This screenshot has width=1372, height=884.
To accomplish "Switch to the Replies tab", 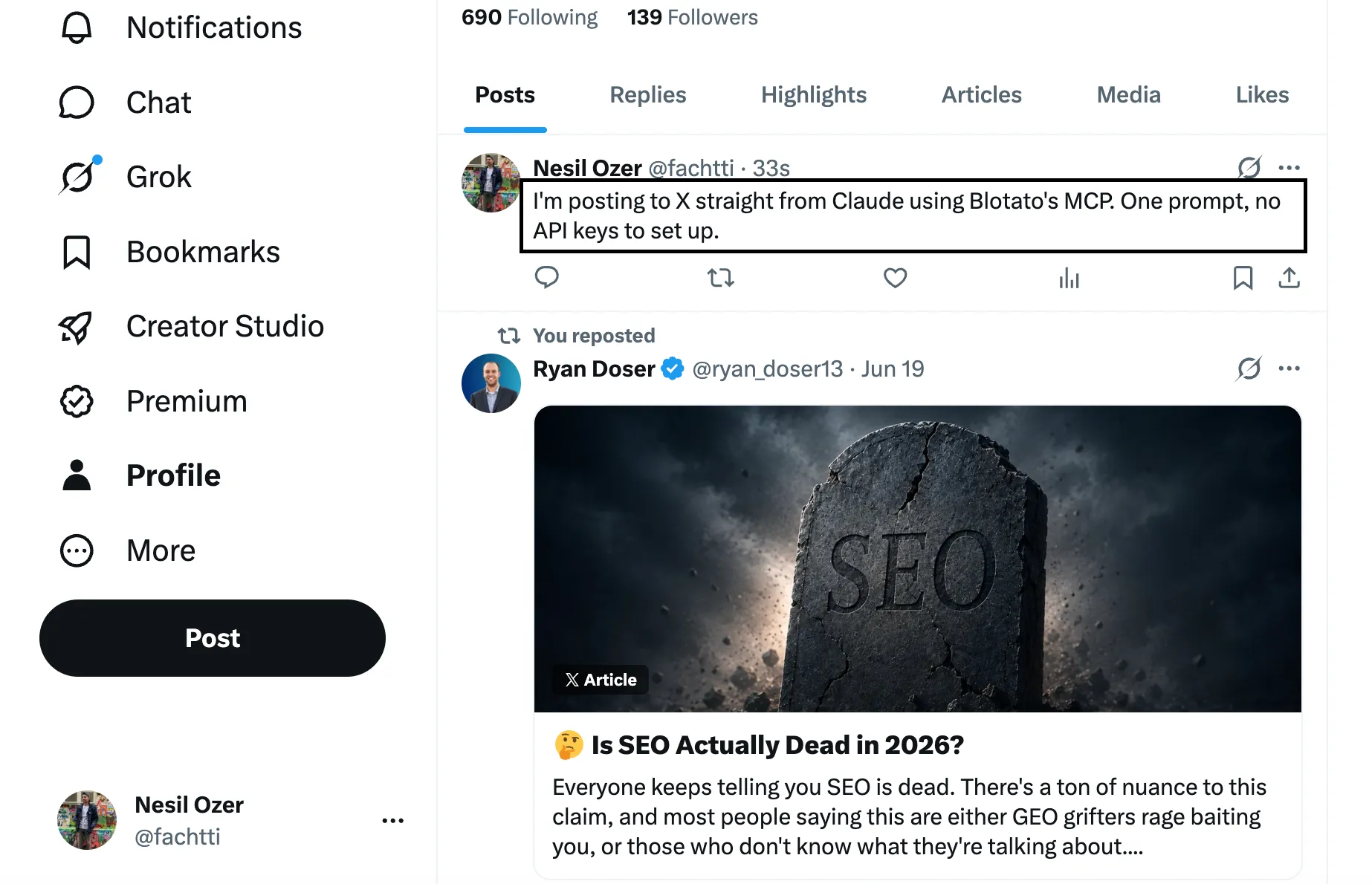I will click(x=648, y=95).
